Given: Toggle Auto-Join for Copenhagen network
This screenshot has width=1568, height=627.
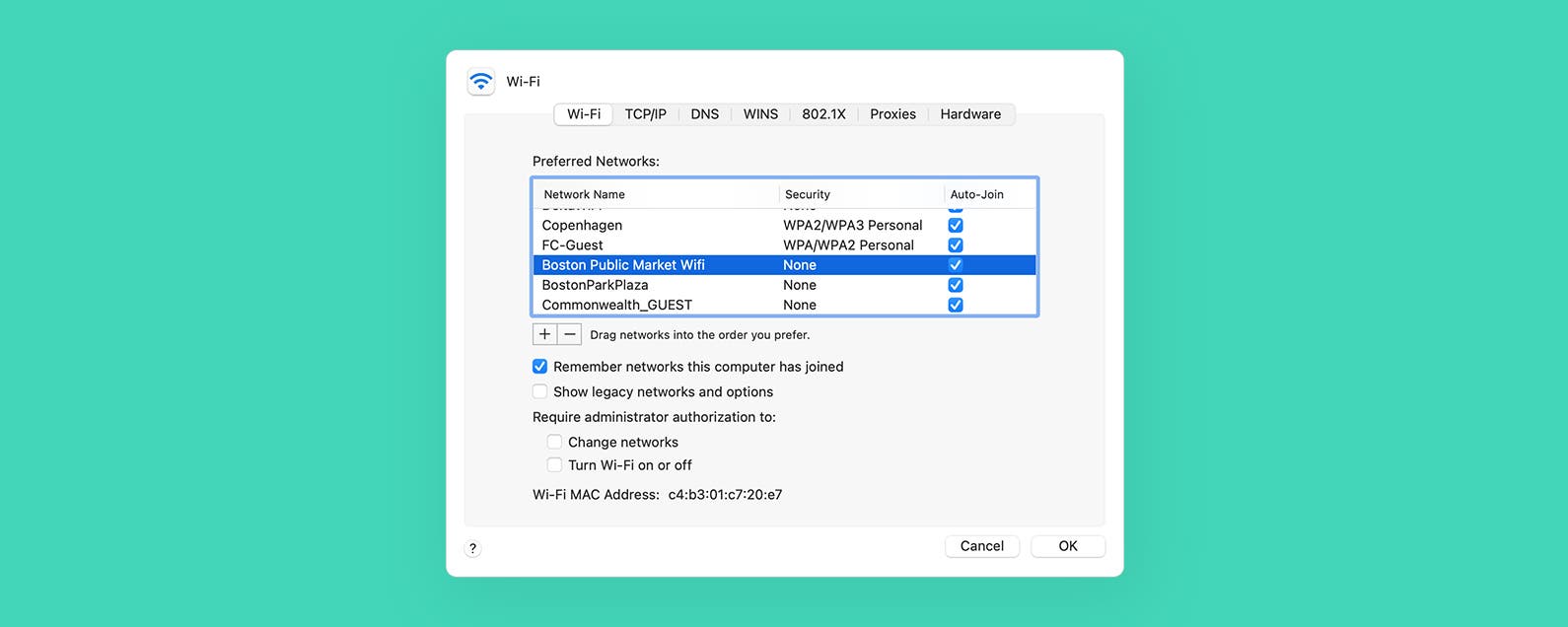Looking at the screenshot, I should (956, 225).
